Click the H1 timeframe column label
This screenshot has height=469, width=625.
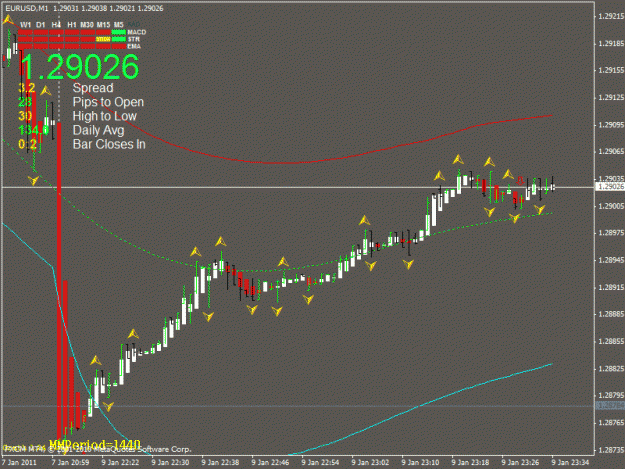[72, 25]
